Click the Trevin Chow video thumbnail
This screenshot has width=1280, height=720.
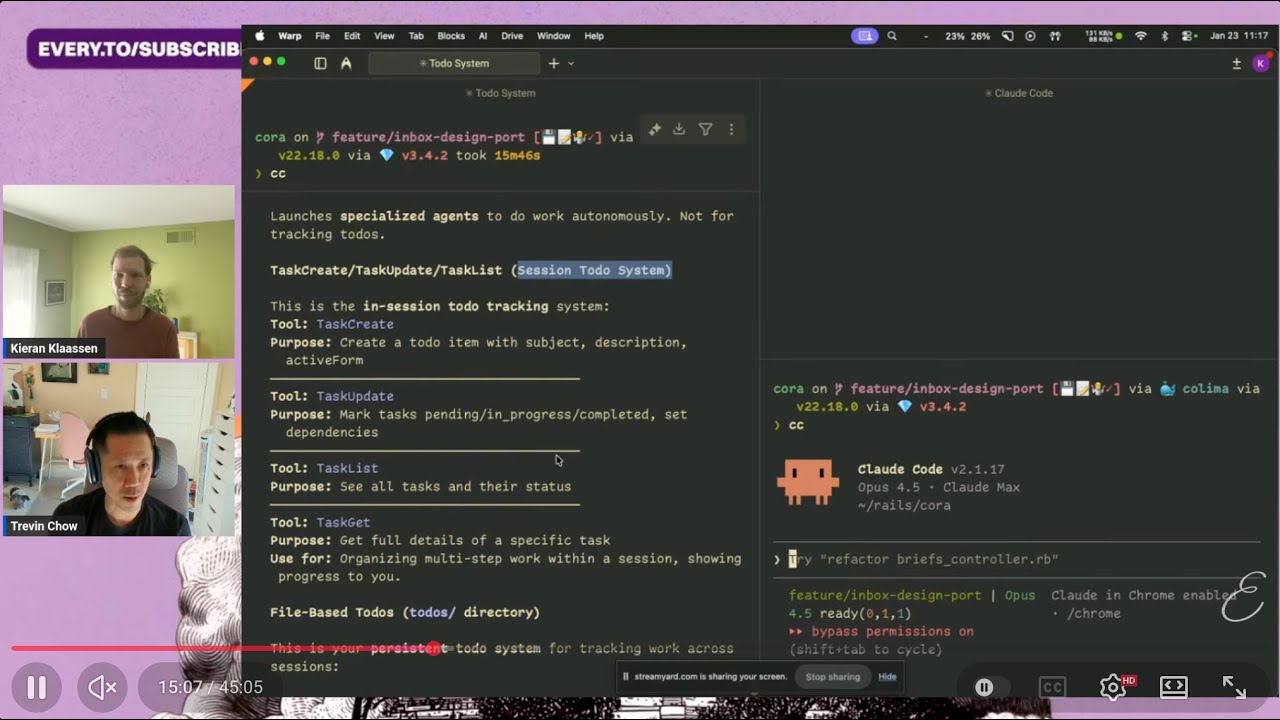coord(119,450)
